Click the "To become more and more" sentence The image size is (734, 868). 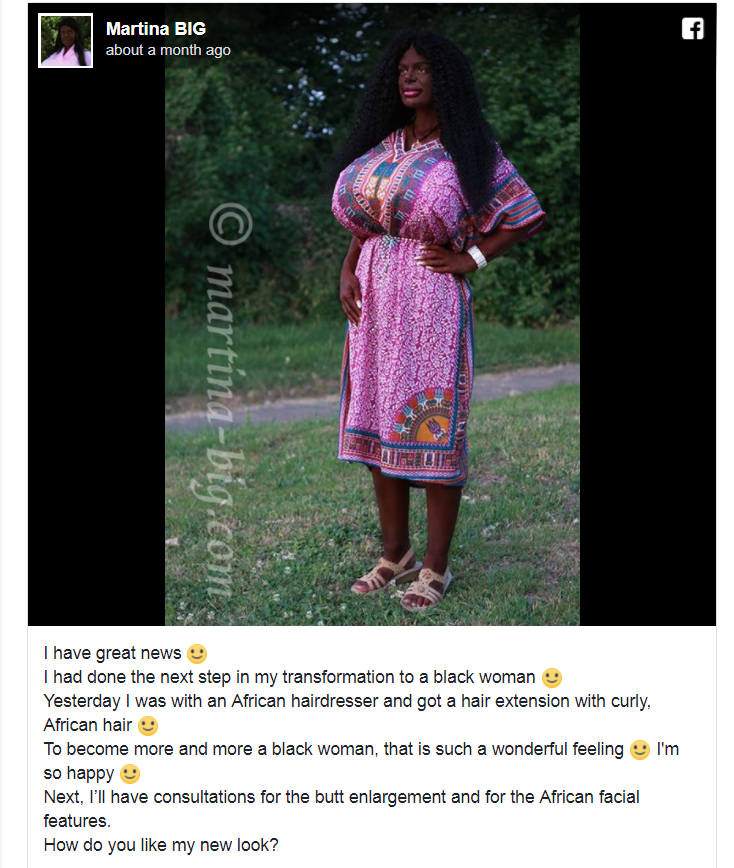click(x=361, y=761)
